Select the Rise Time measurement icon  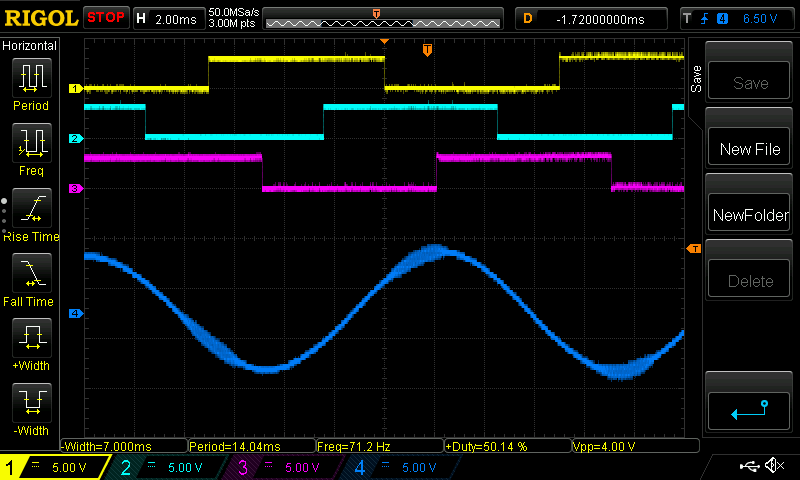[32, 208]
